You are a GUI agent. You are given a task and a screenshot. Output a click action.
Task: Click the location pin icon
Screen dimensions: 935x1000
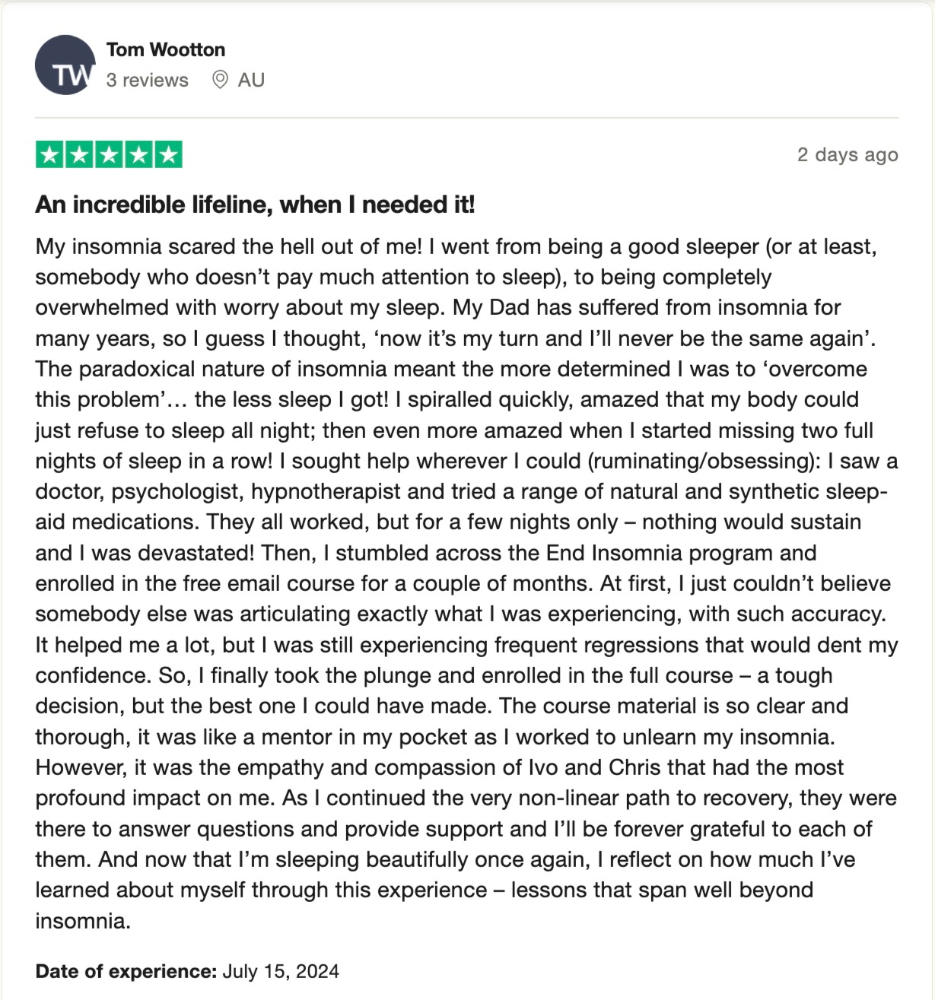point(220,80)
